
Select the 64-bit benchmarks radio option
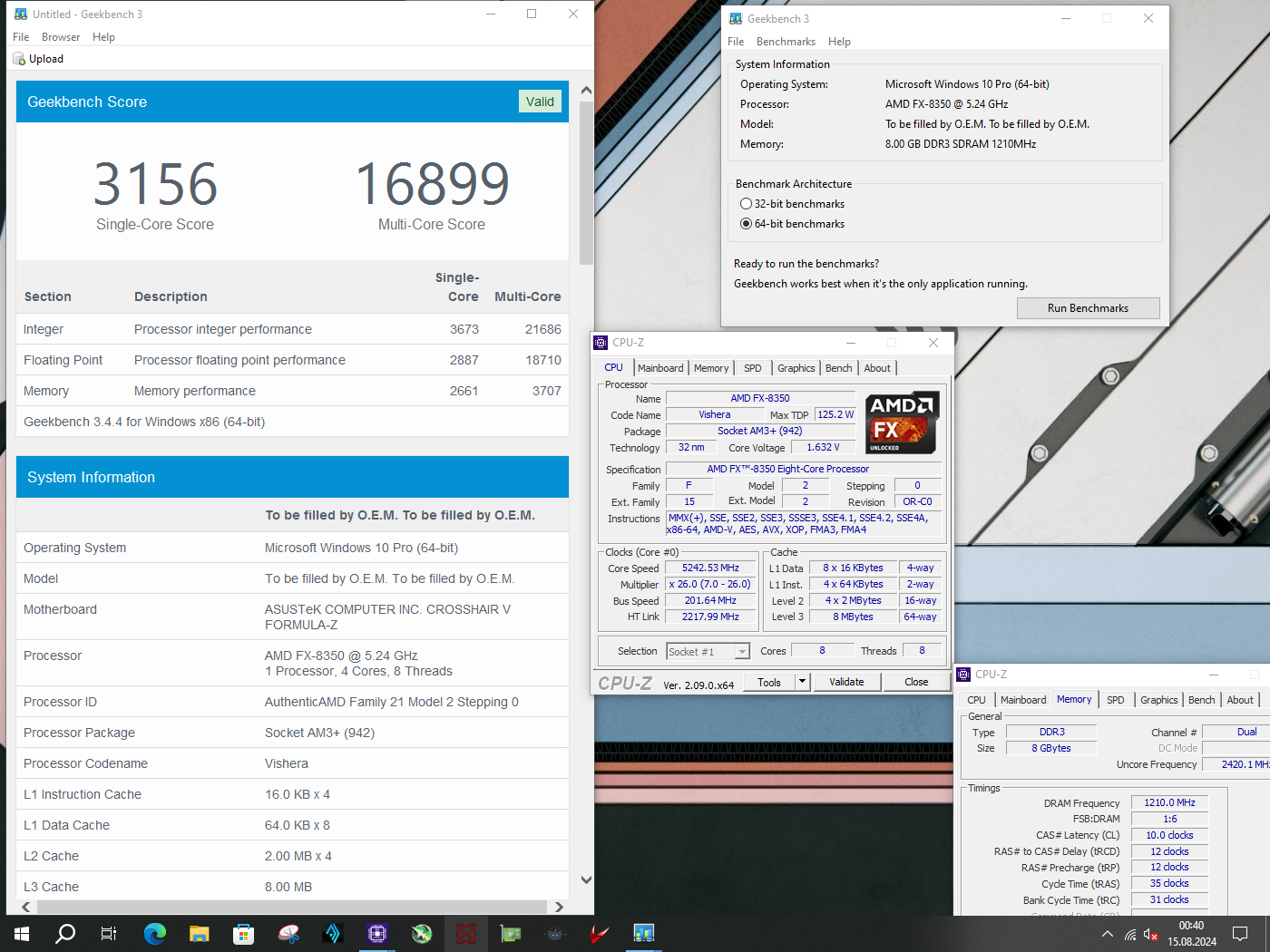click(x=746, y=224)
